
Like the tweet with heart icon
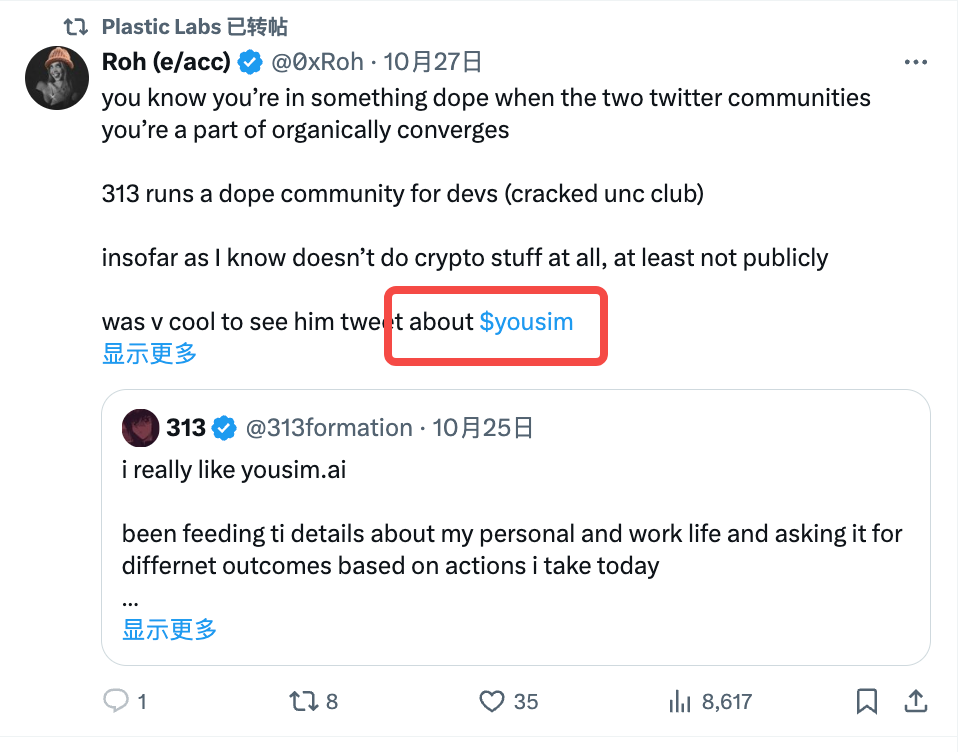tap(491, 701)
